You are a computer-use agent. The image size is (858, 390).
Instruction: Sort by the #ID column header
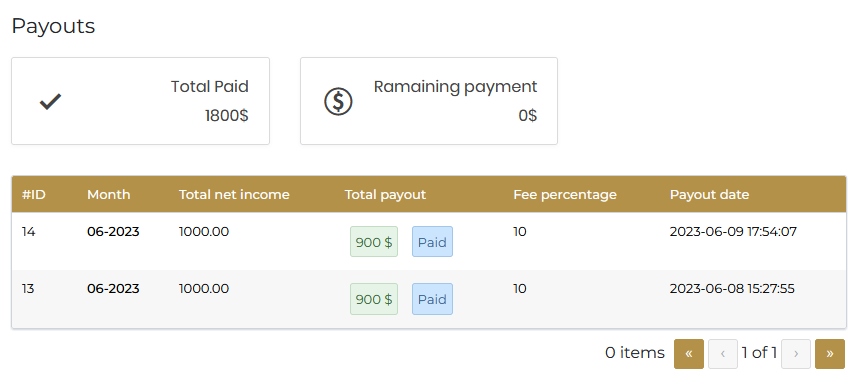coord(33,195)
